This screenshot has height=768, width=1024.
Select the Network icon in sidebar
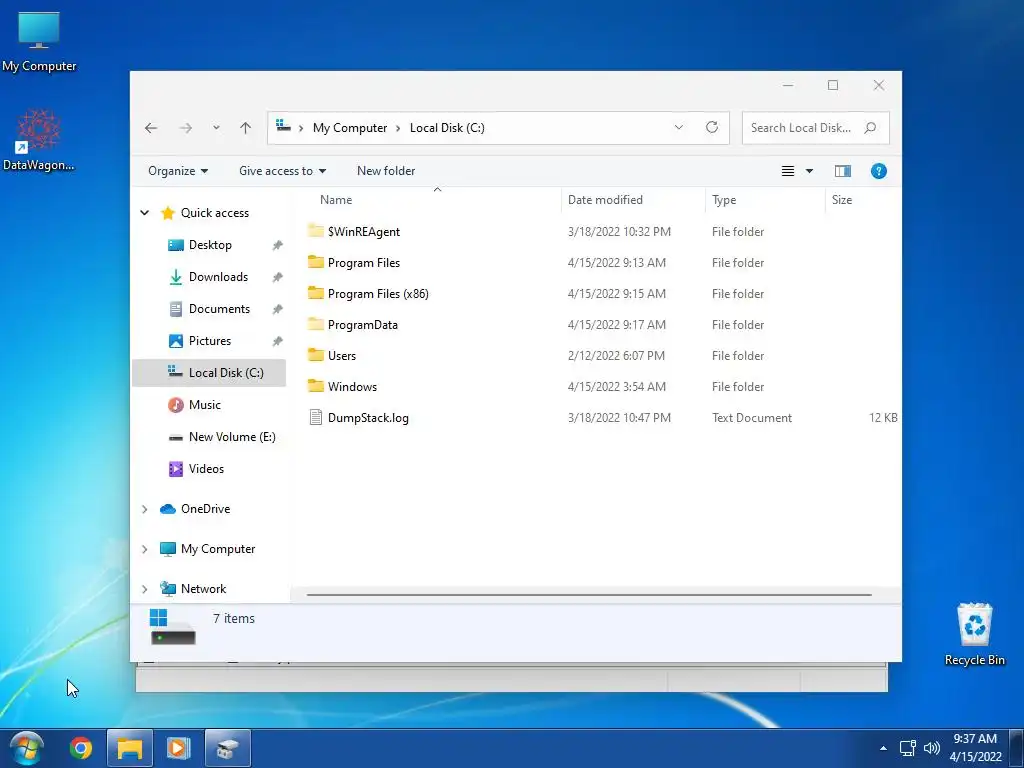point(168,588)
